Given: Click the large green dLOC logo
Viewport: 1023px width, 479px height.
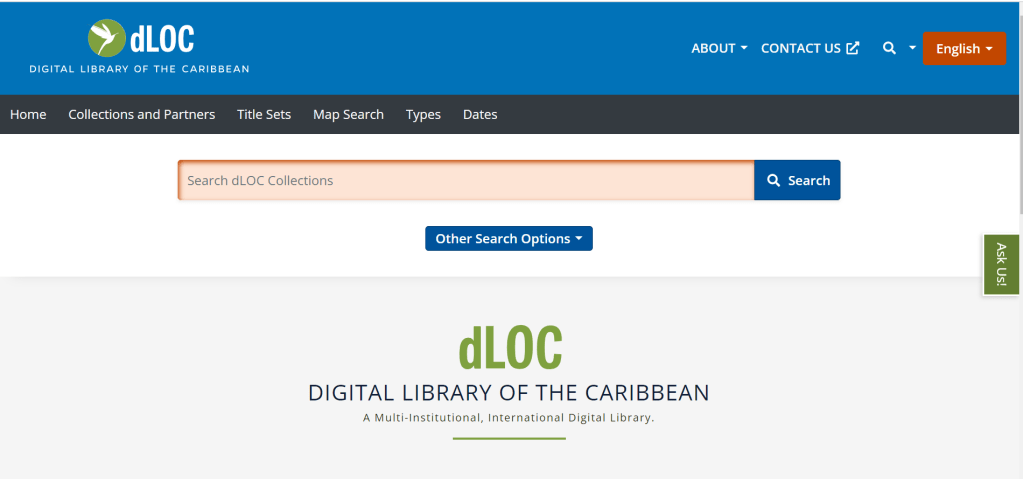Looking at the screenshot, I should tap(510, 347).
